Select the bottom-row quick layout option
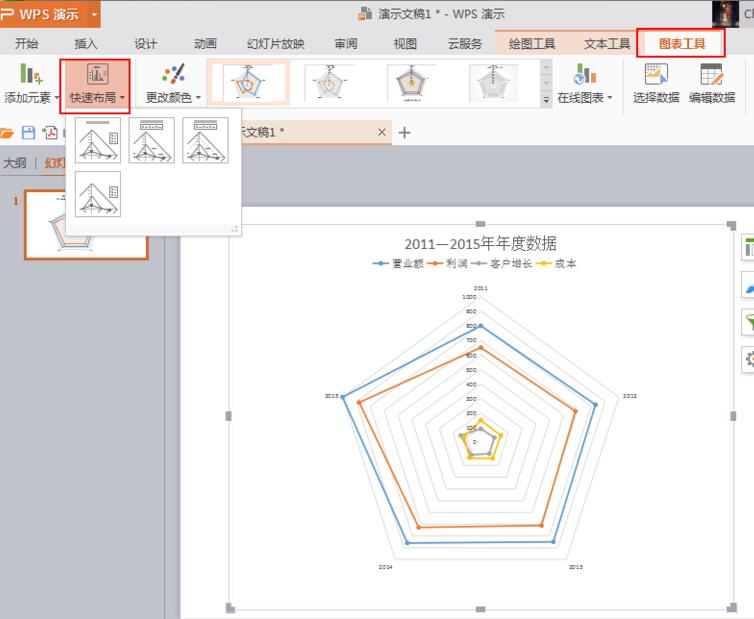This screenshot has width=754, height=619. [x=98, y=194]
